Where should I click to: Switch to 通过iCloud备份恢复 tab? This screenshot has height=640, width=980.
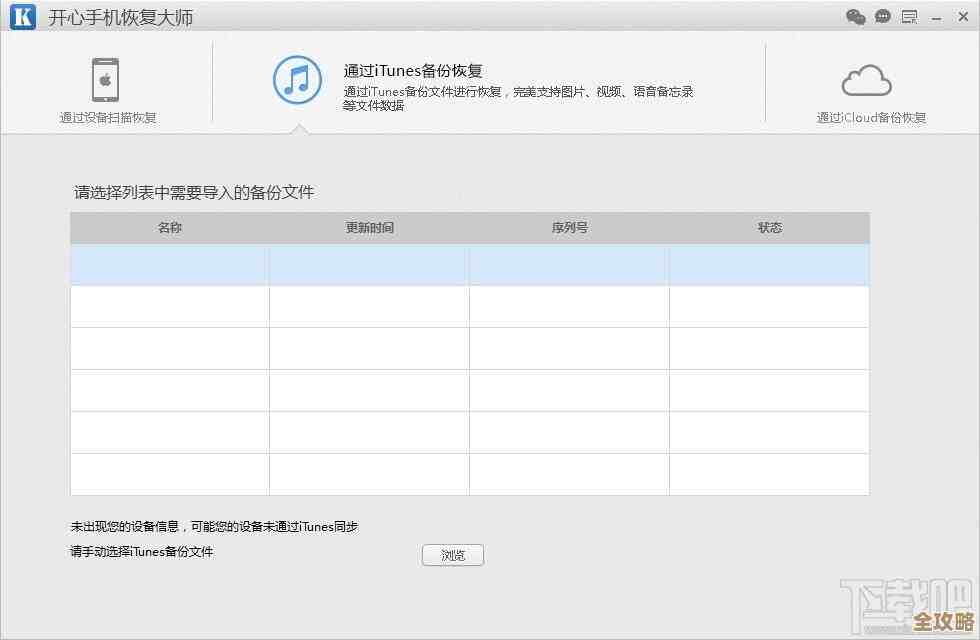point(871,117)
